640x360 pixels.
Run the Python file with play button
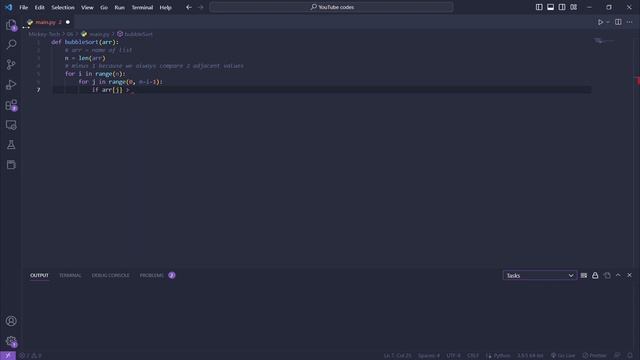coord(600,22)
